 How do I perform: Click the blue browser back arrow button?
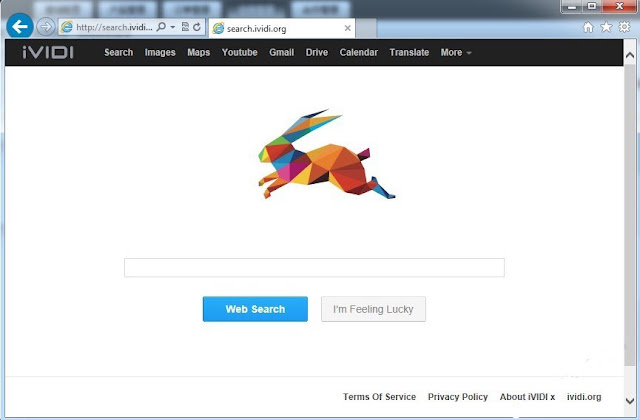pyautogui.click(x=20, y=27)
